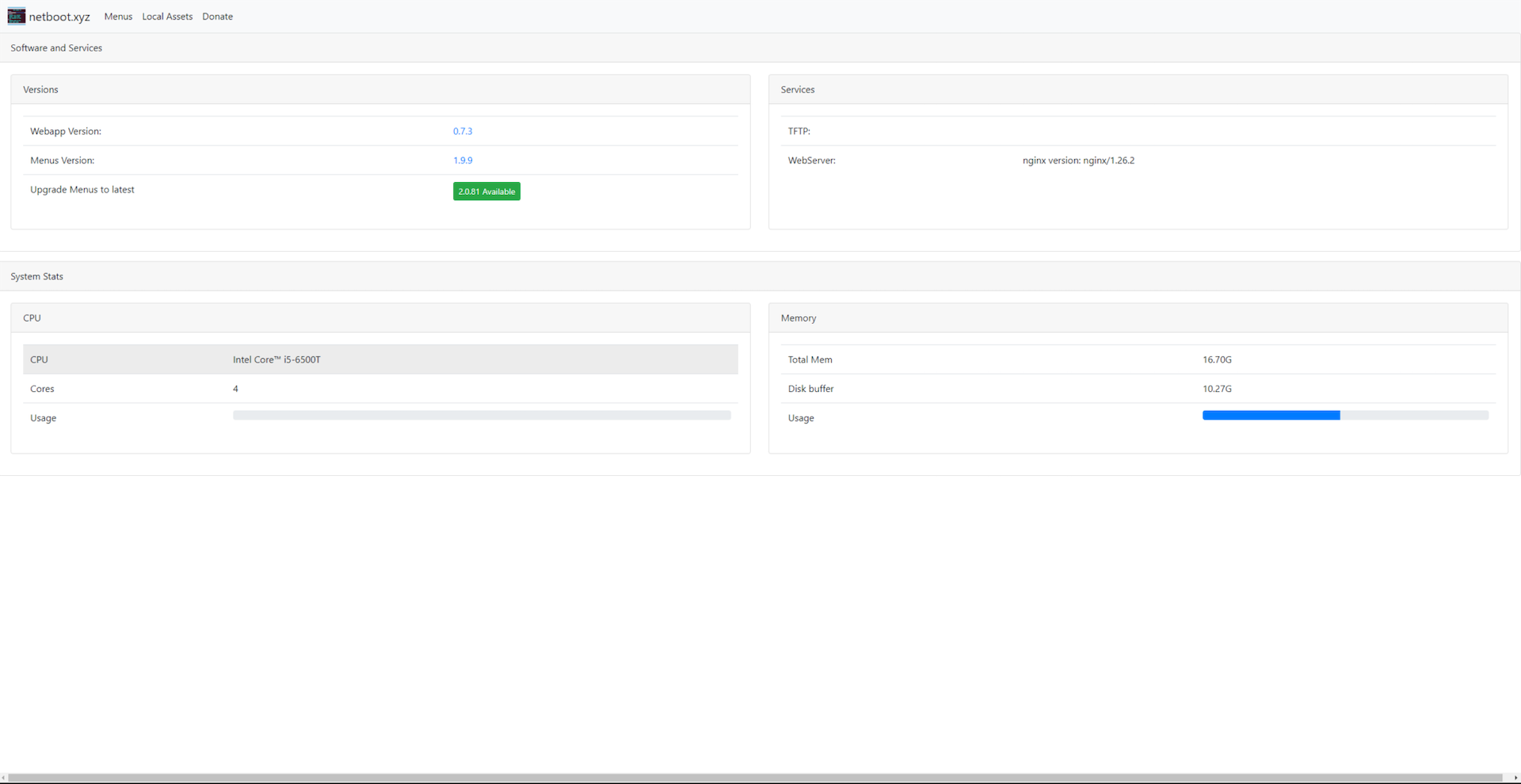Open the Webapp Version 0.7.3 link
The height and width of the screenshot is (784, 1521).
(x=463, y=131)
